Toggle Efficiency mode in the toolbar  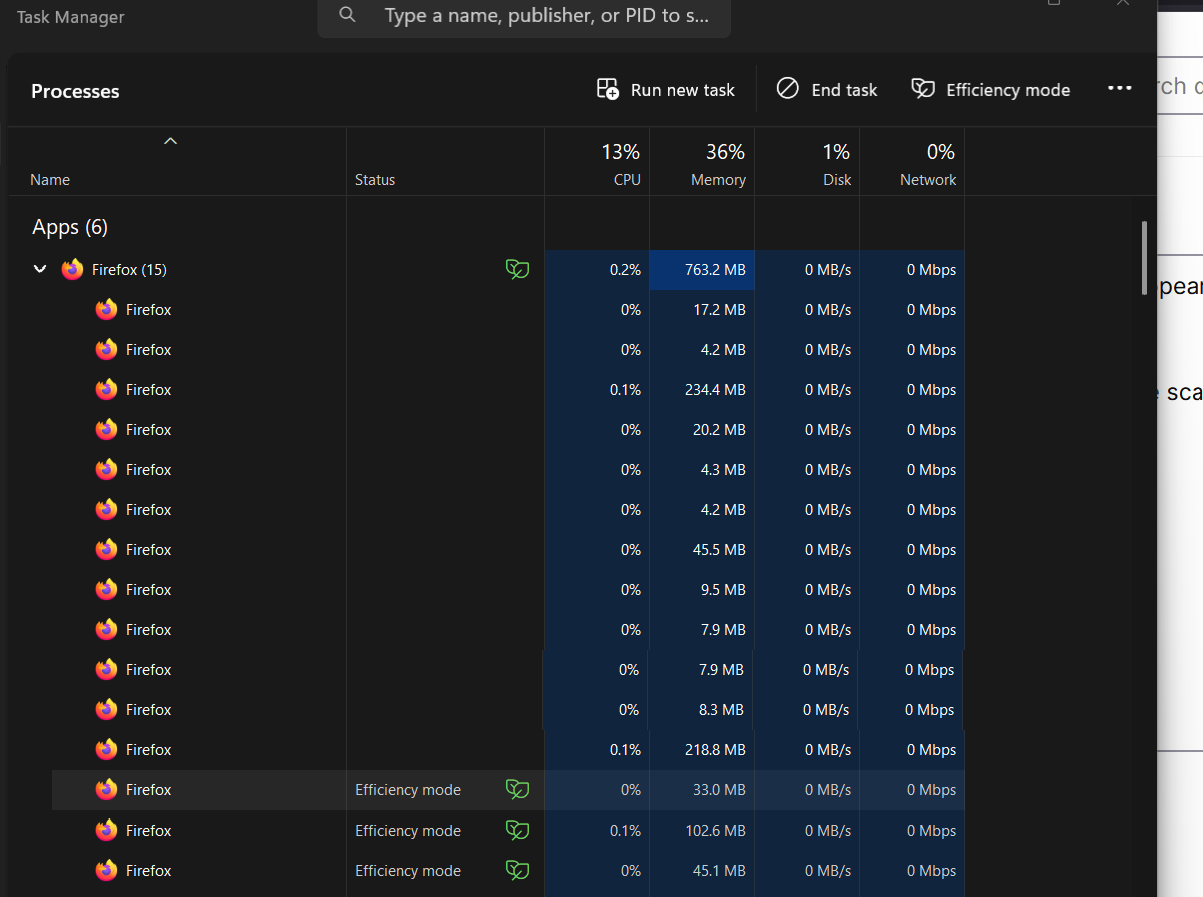click(991, 89)
